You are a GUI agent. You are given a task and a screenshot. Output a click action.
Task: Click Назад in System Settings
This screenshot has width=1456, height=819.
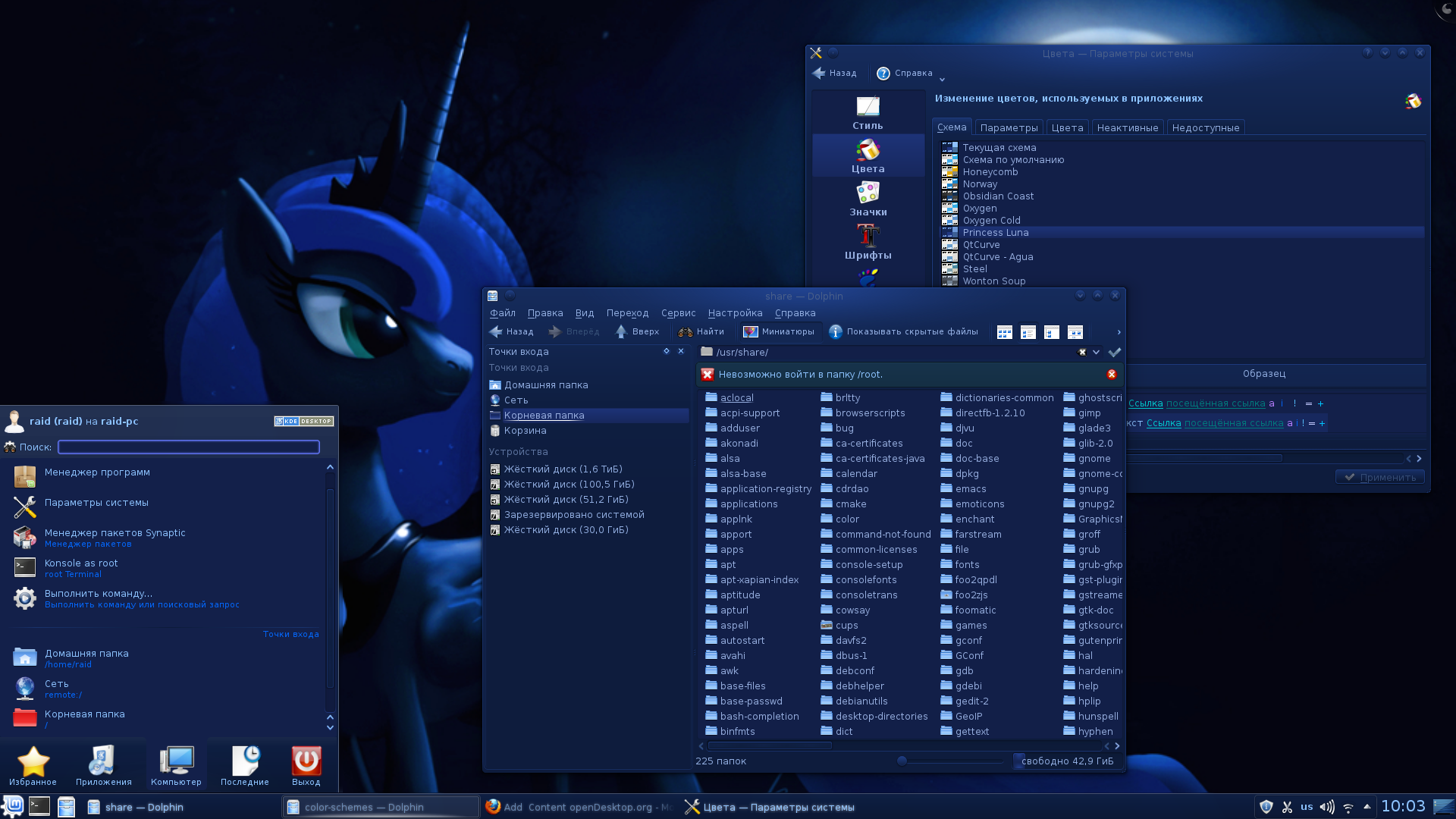pyautogui.click(x=834, y=73)
